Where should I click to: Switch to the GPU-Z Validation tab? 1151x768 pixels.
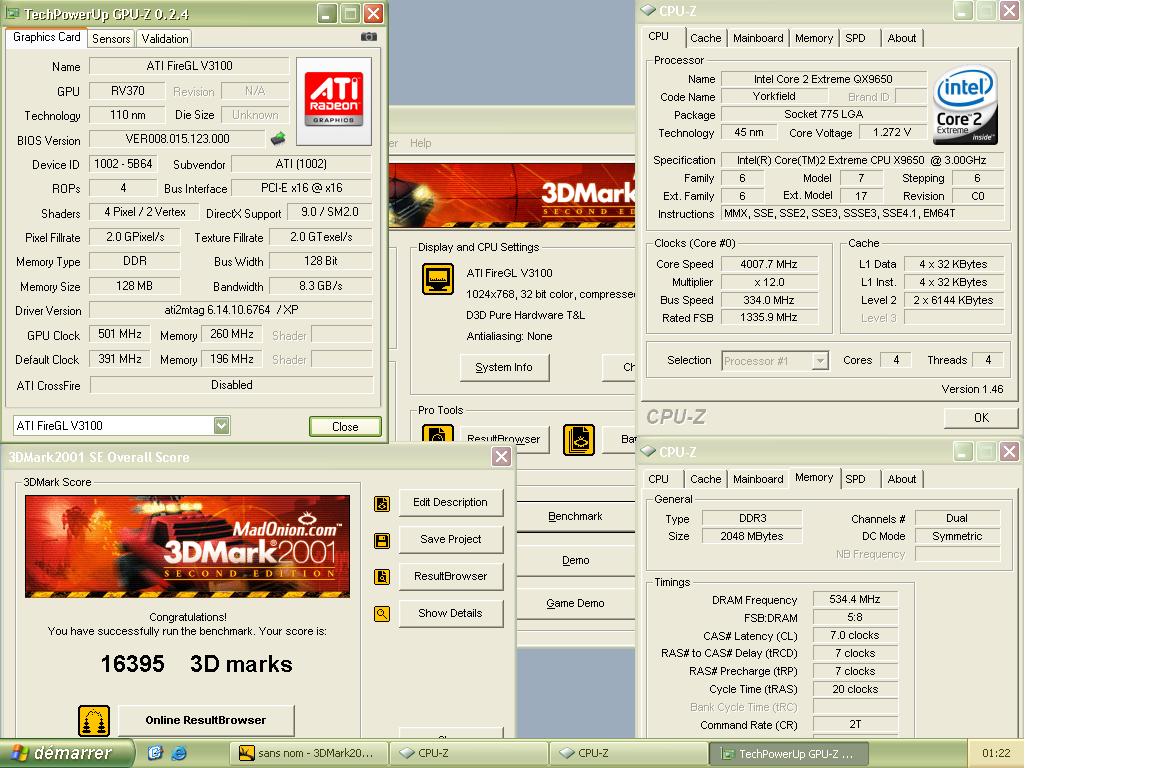click(x=165, y=39)
